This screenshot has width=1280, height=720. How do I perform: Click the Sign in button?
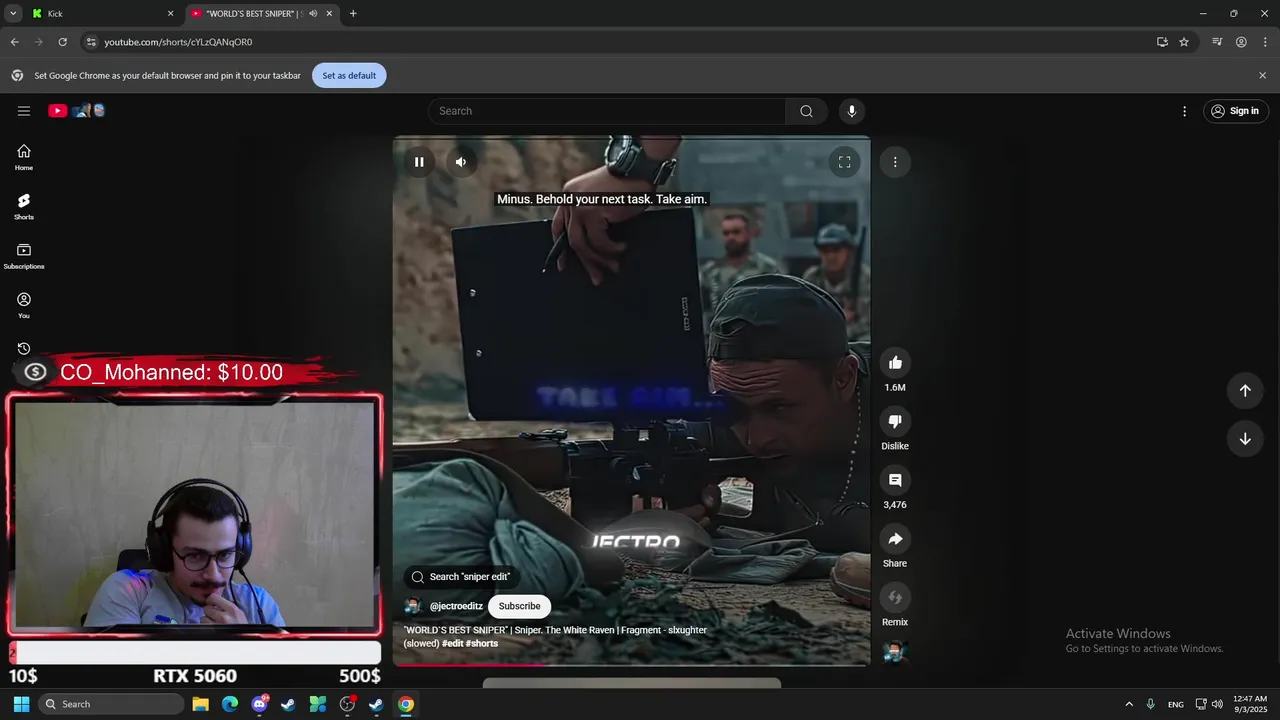point(1235,111)
